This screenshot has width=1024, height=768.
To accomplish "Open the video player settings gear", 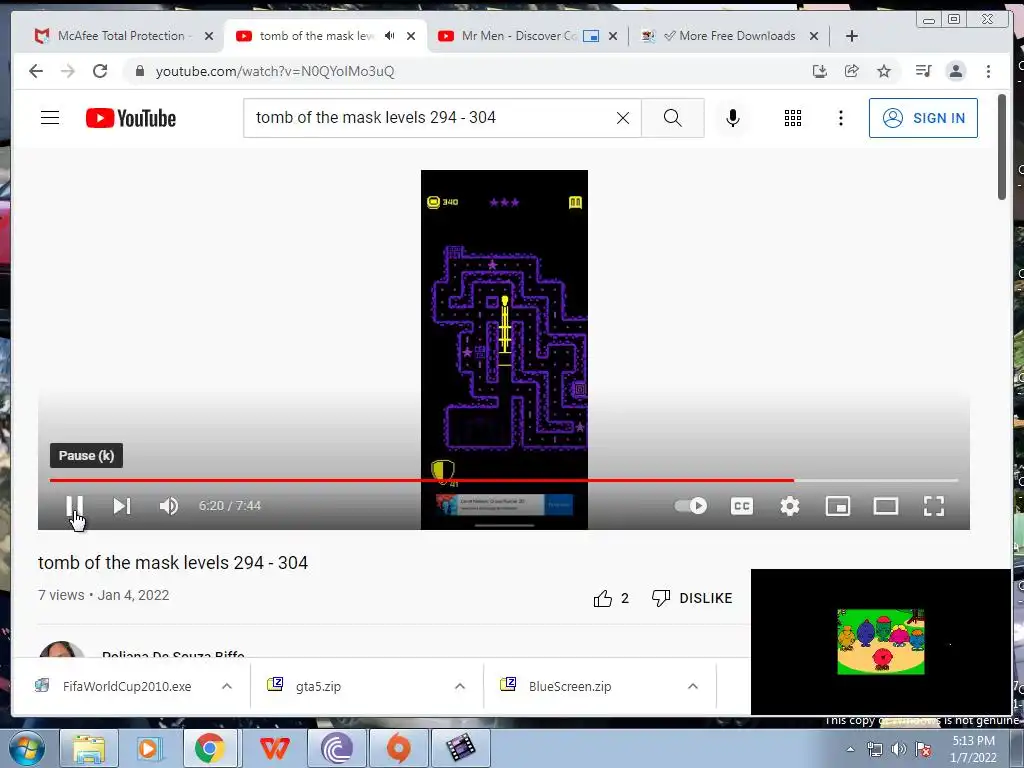I will (790, 505).
